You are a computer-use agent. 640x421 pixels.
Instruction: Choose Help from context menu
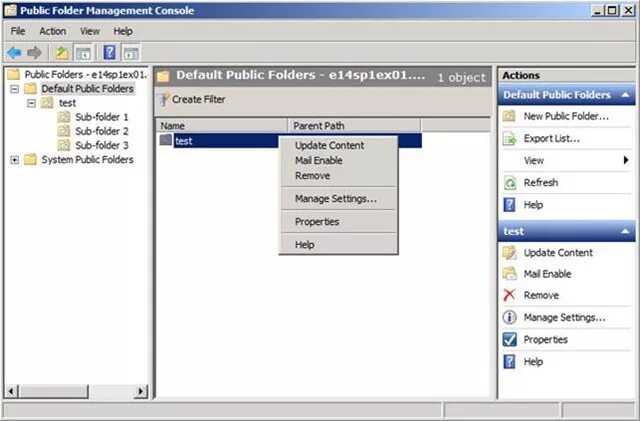click(338, 245)
